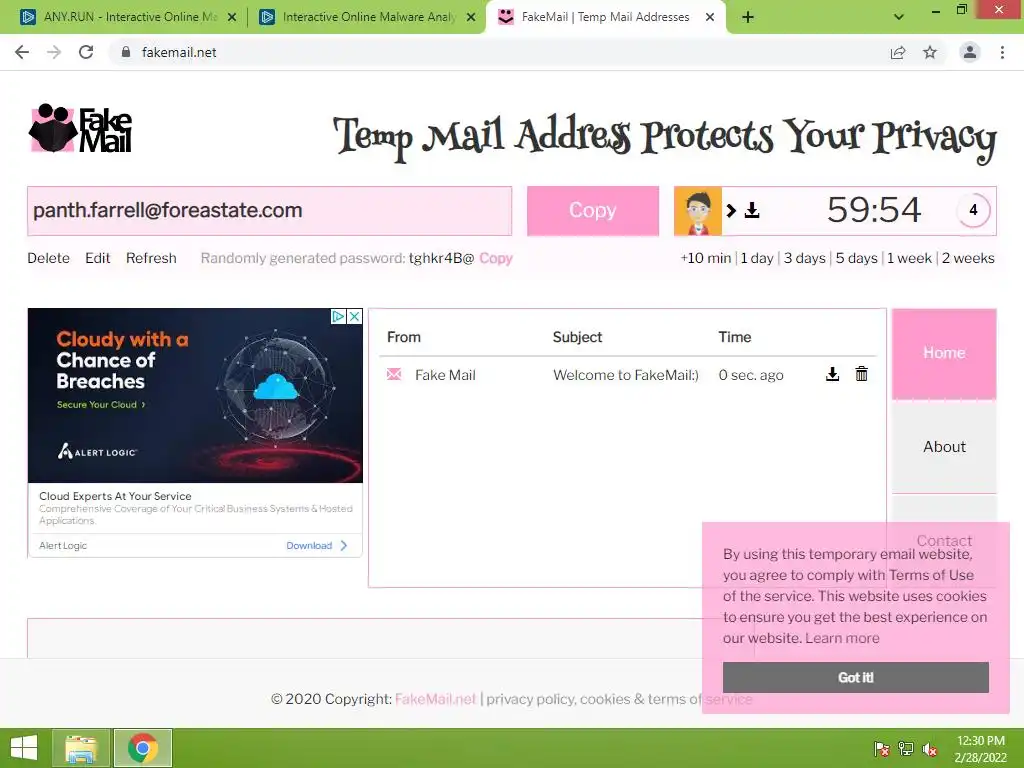Click the AdChoices icon on the ad
The image size is (1024, 768).
click(x=338, y=317)
